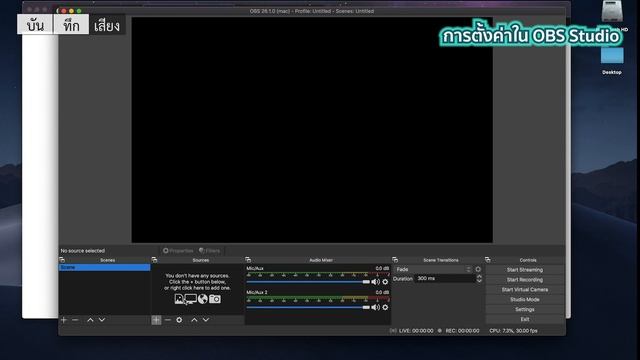This screenshot has height=360, width=640.
Task: Click the Mic/Aux 2 0.0 dB level text
Action: (382, 292)
